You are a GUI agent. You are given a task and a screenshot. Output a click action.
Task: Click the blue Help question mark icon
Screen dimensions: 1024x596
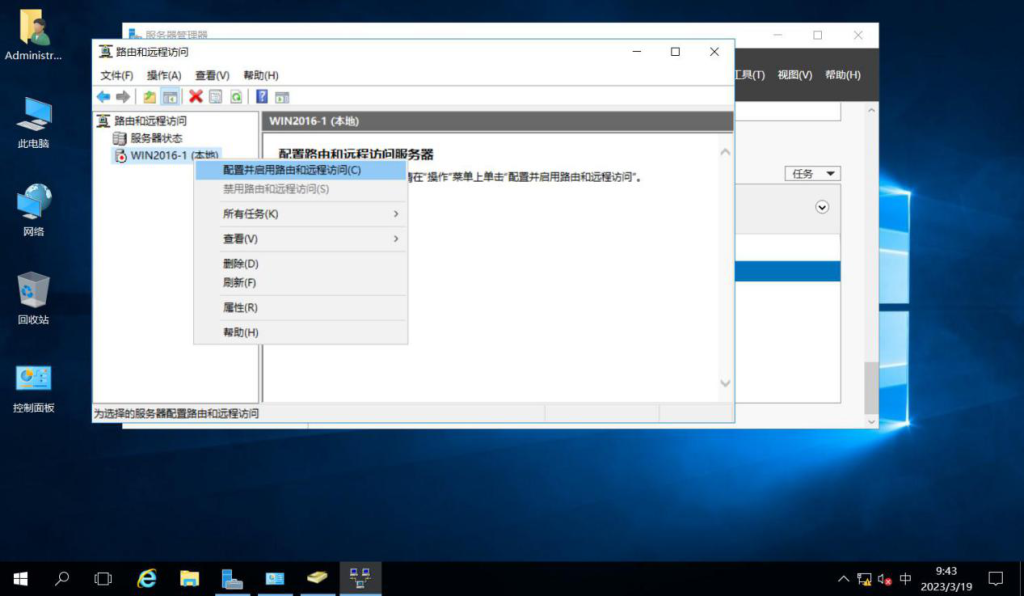tap(262, 97)
